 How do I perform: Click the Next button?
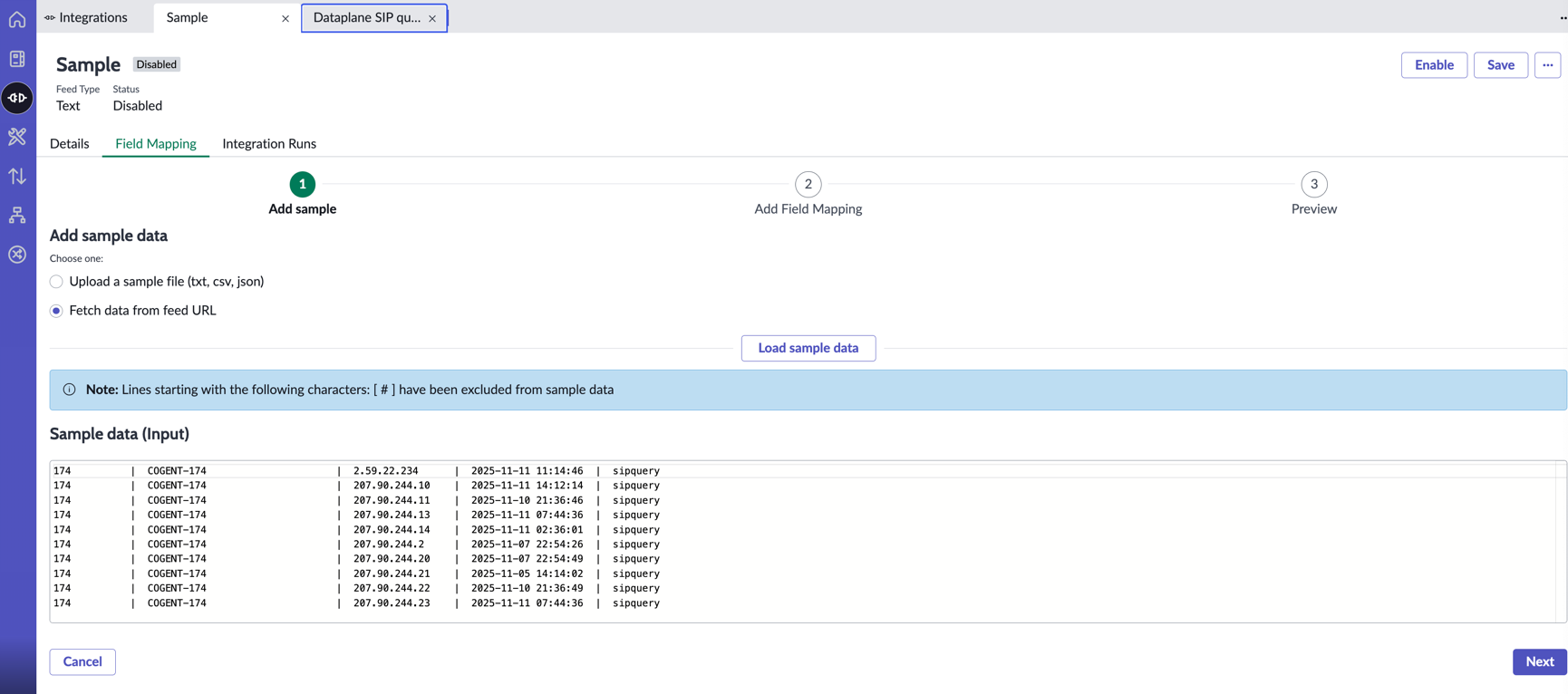[x=1540, y=661]
